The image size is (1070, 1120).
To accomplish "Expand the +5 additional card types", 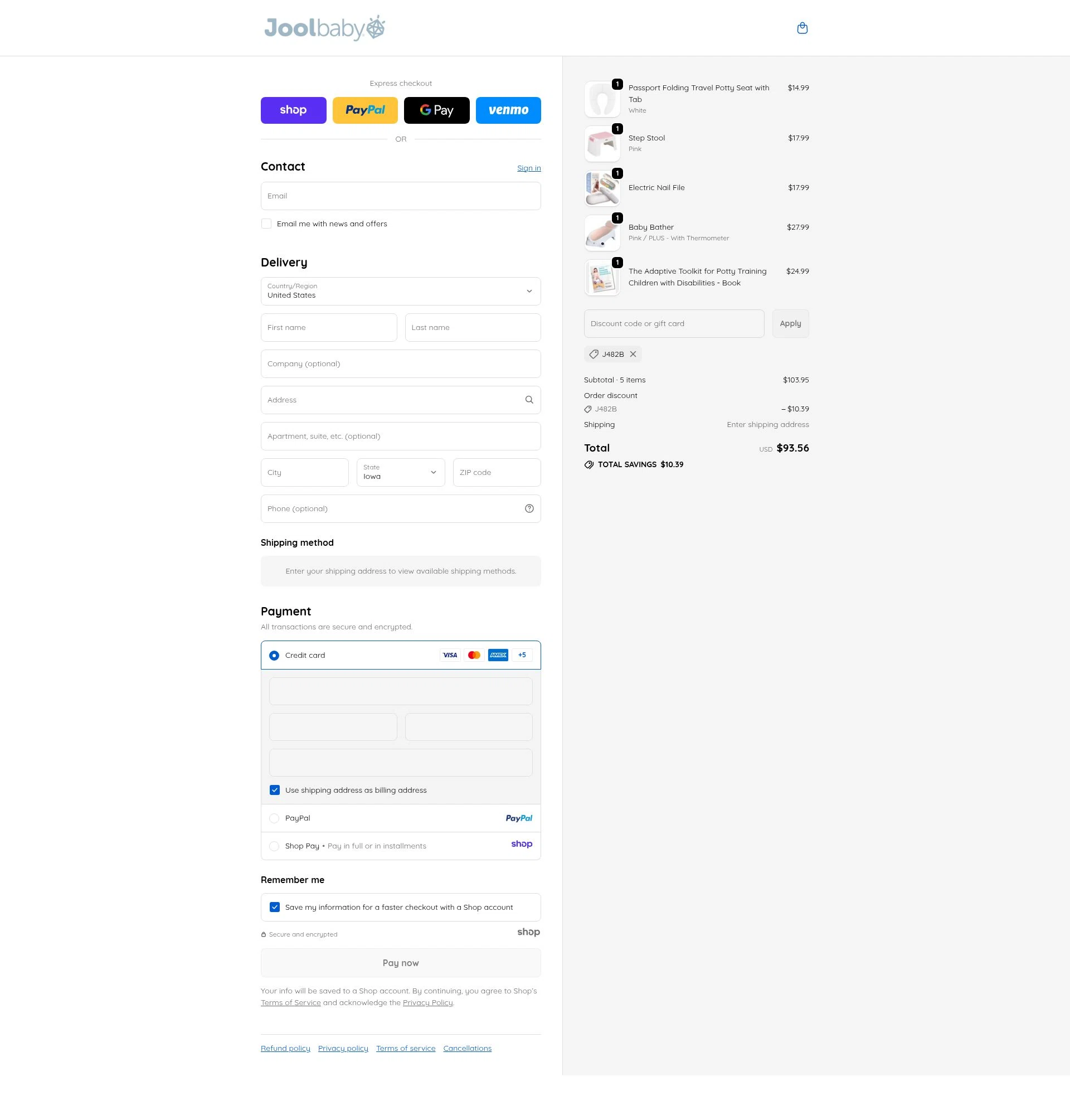I will tap(521, 654).
